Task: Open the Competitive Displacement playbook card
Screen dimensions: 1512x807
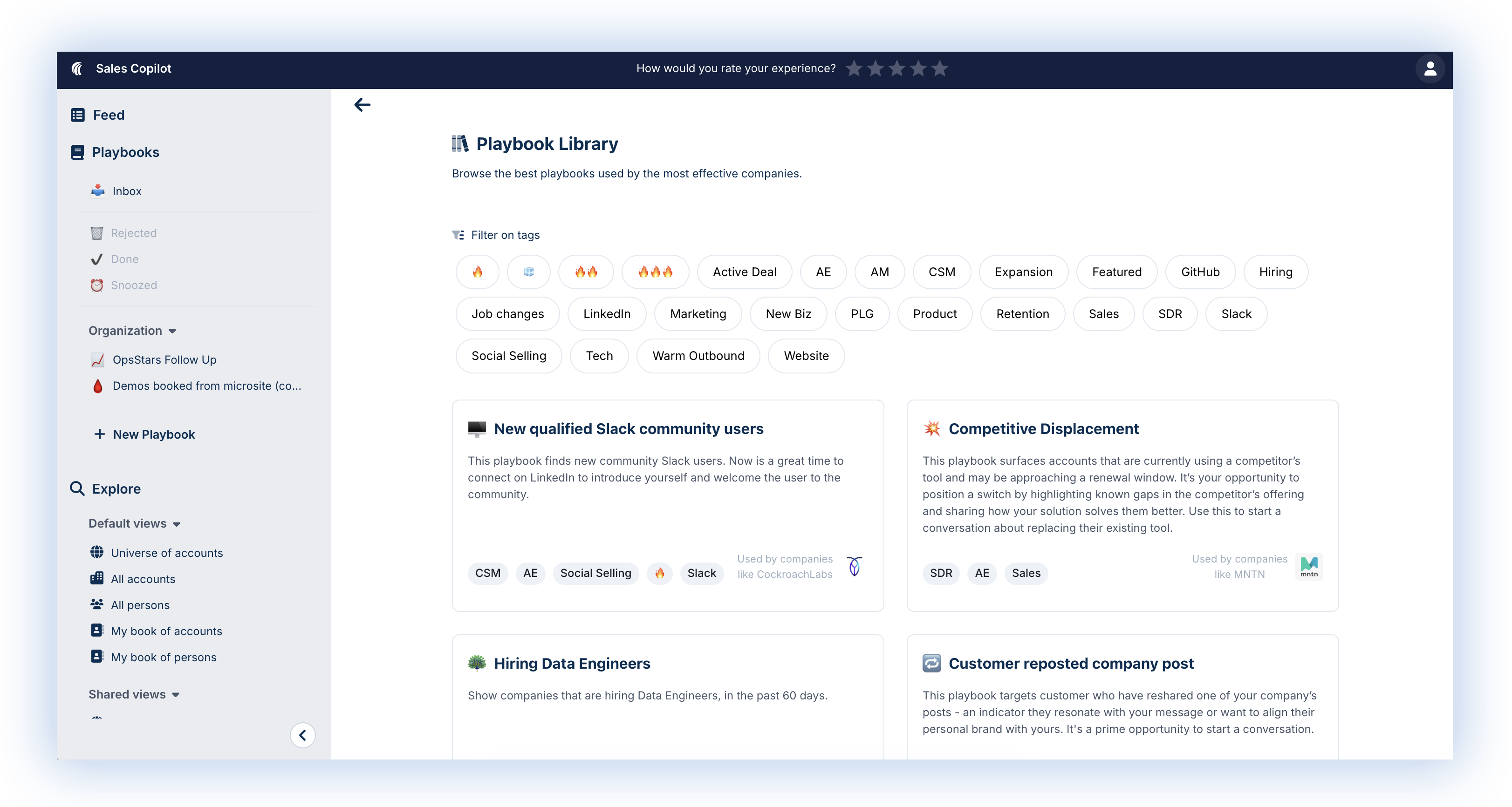Action: point(1043,429)
